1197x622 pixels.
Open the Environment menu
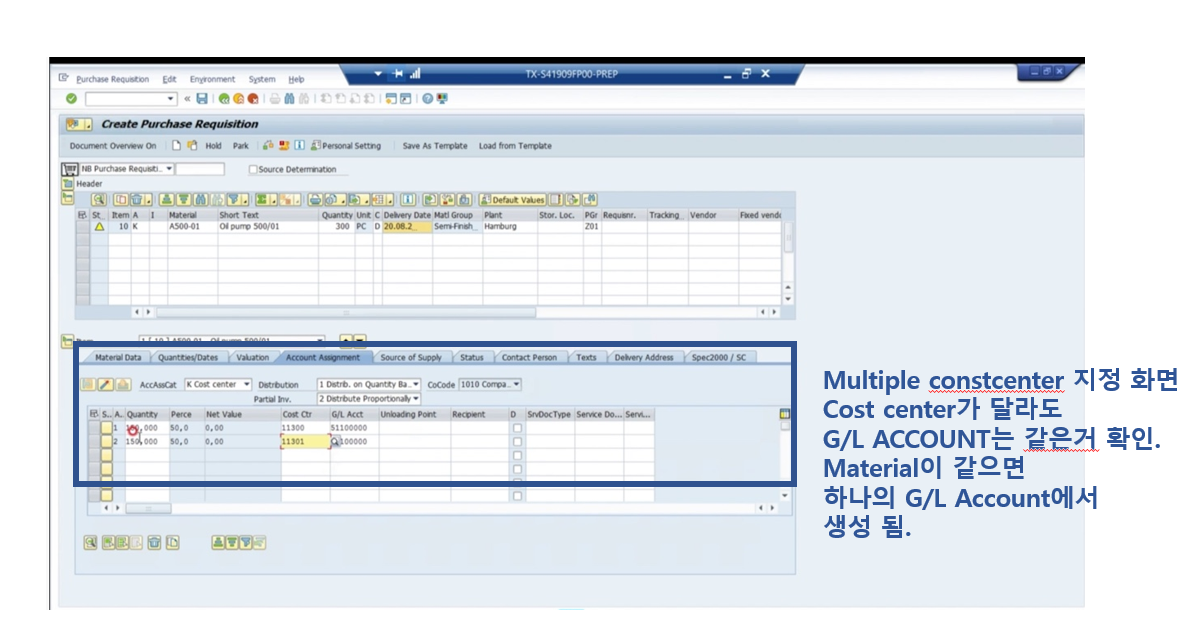tap(212, 79)
